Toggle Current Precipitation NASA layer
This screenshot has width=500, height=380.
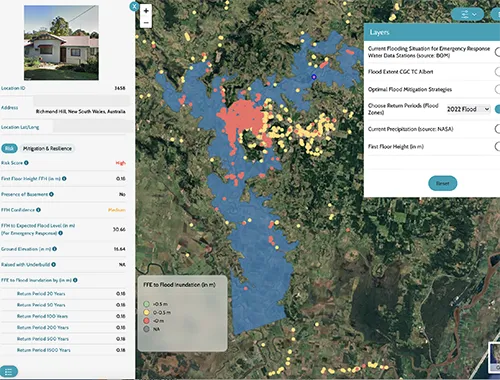[497, 129]
